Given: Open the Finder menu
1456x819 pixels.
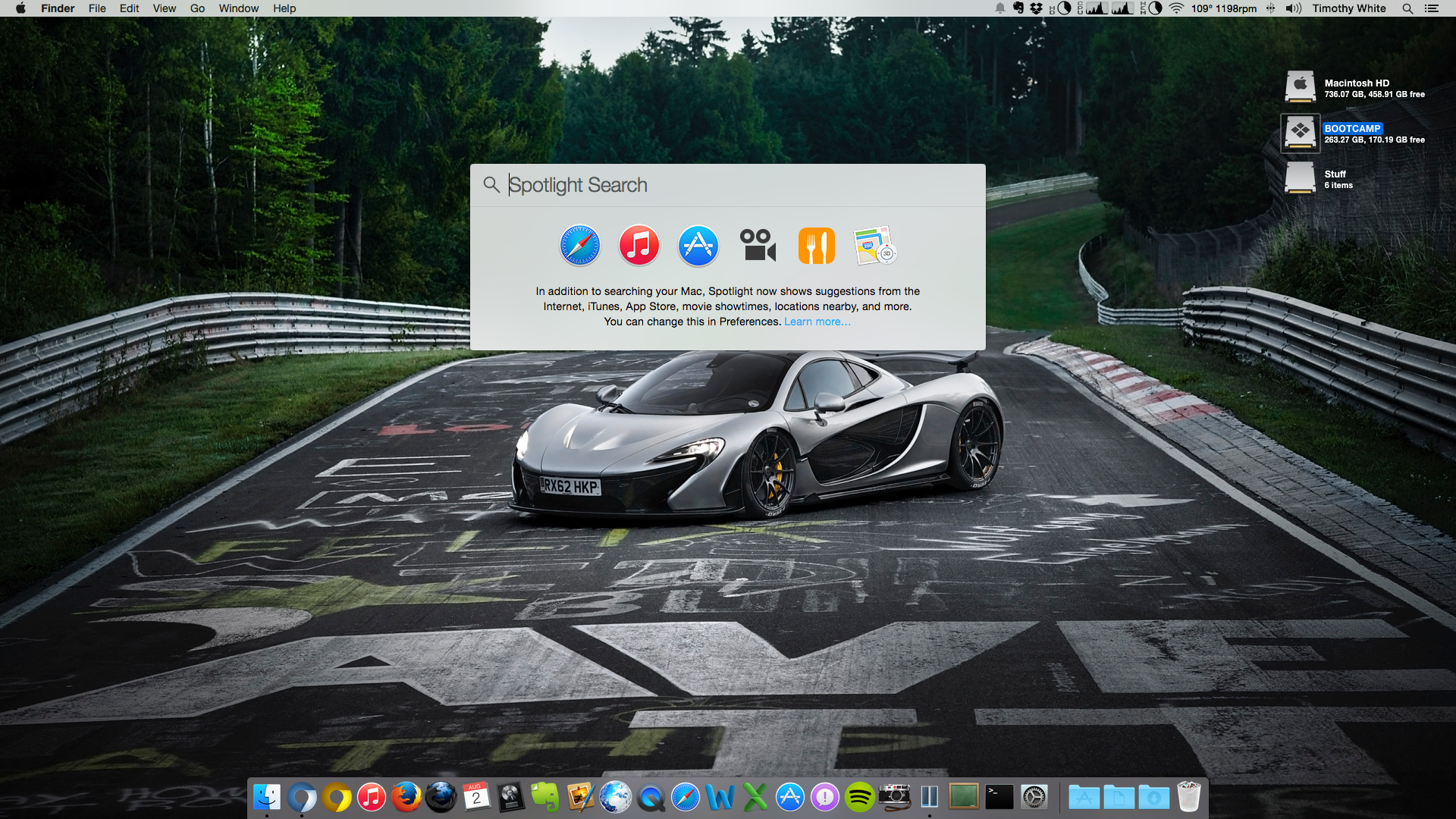Looking at the screenshot, I should tap(58, 8).
